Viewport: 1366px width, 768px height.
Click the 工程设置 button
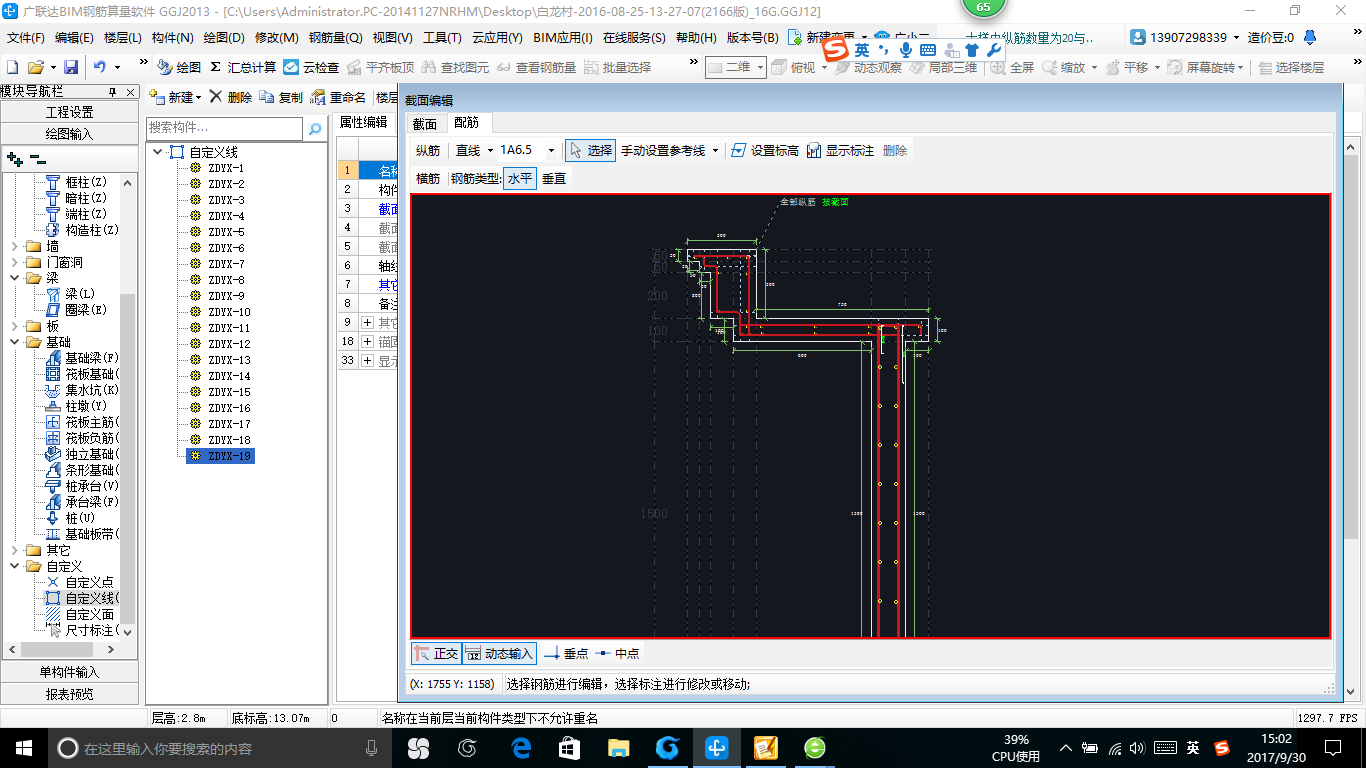point(69,112)
